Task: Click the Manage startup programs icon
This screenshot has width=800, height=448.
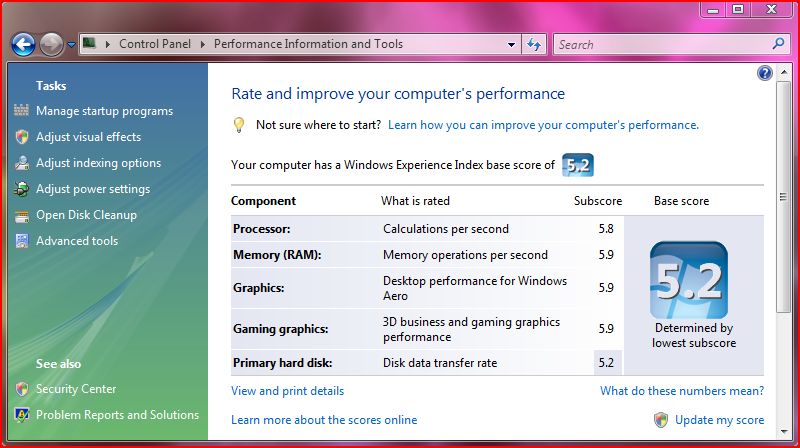Action: (21, 110)
